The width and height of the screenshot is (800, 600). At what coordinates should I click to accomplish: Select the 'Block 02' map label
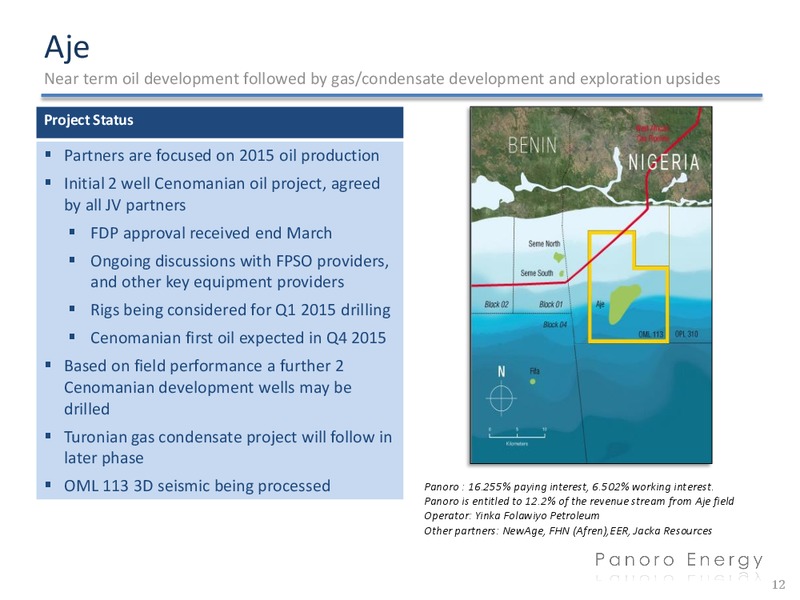pyautogui.click(x=496, y=305)
